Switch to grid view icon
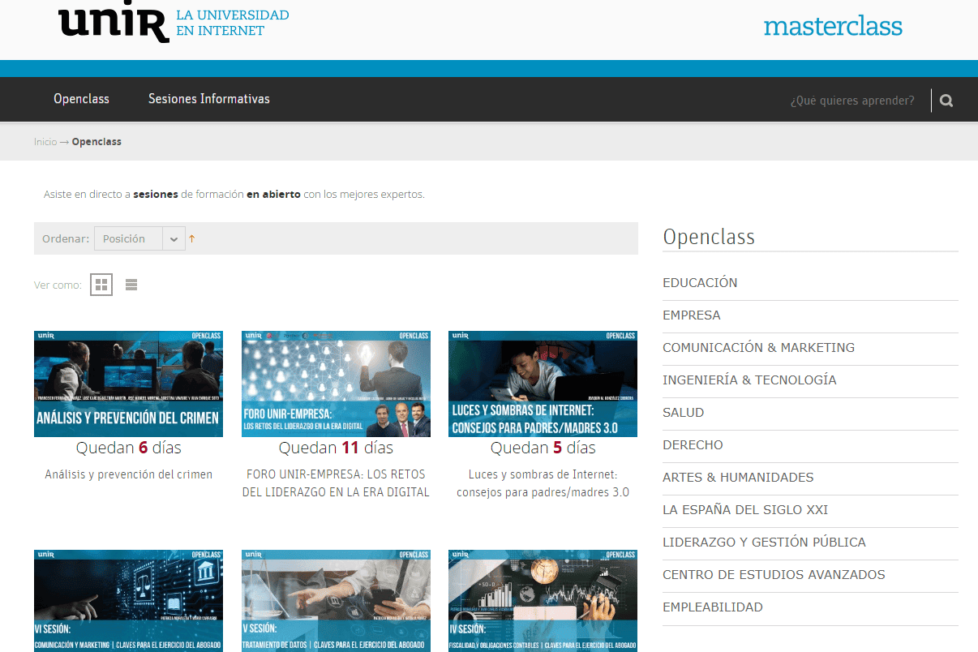This screenshot has height=652, width=978. tap(101, 285)
